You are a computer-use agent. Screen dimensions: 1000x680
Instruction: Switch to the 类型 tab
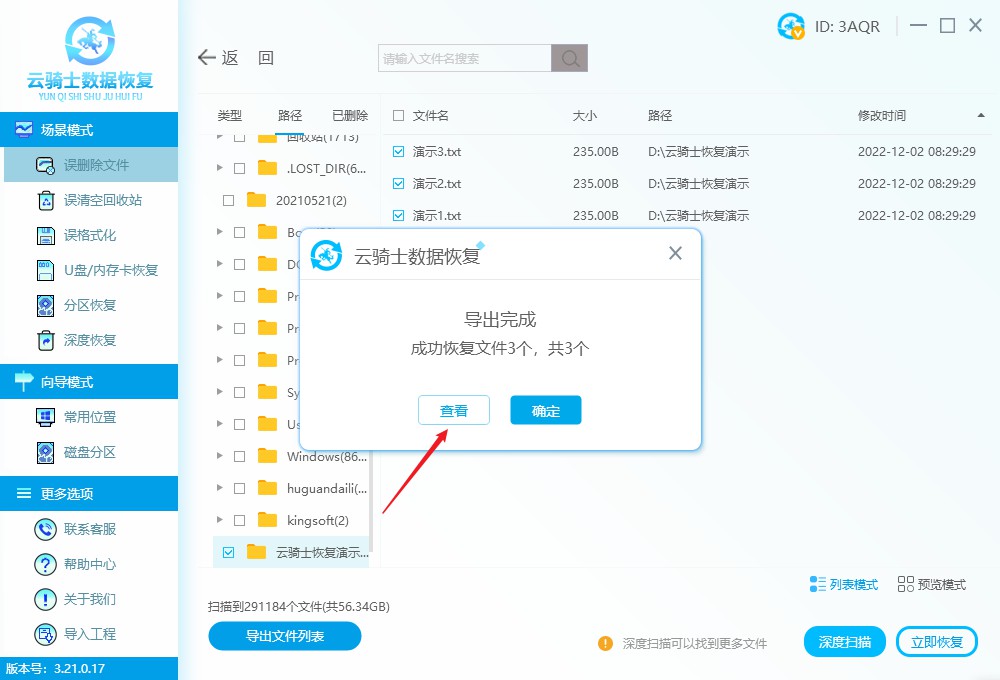[230, 116]
